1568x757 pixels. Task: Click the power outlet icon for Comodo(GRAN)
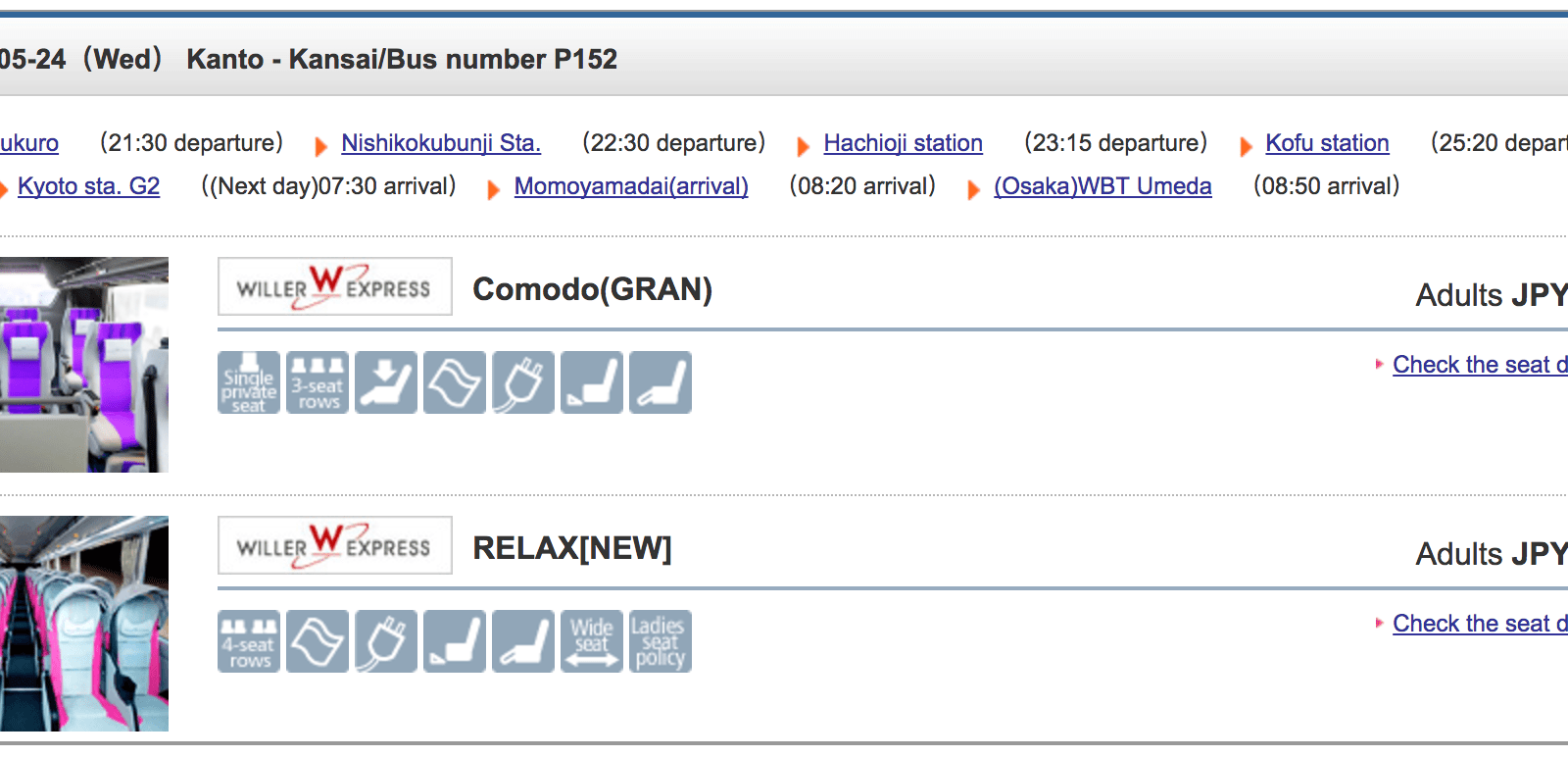(523, 382)
